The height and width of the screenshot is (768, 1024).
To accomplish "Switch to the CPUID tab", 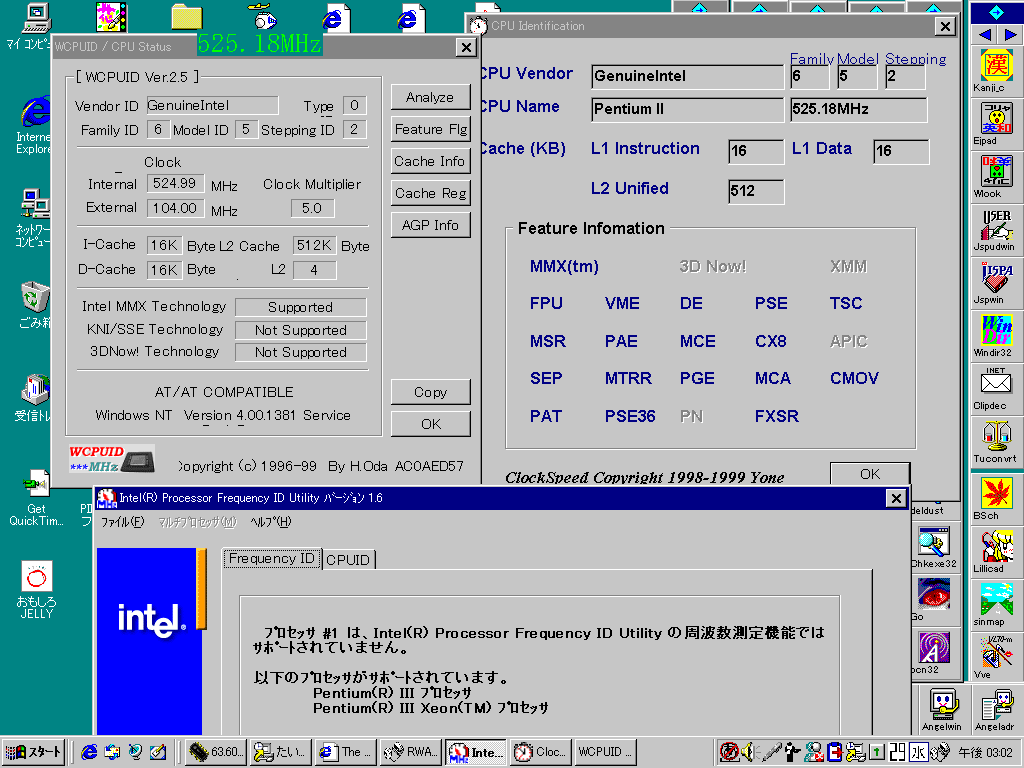I will click(348, 560).
